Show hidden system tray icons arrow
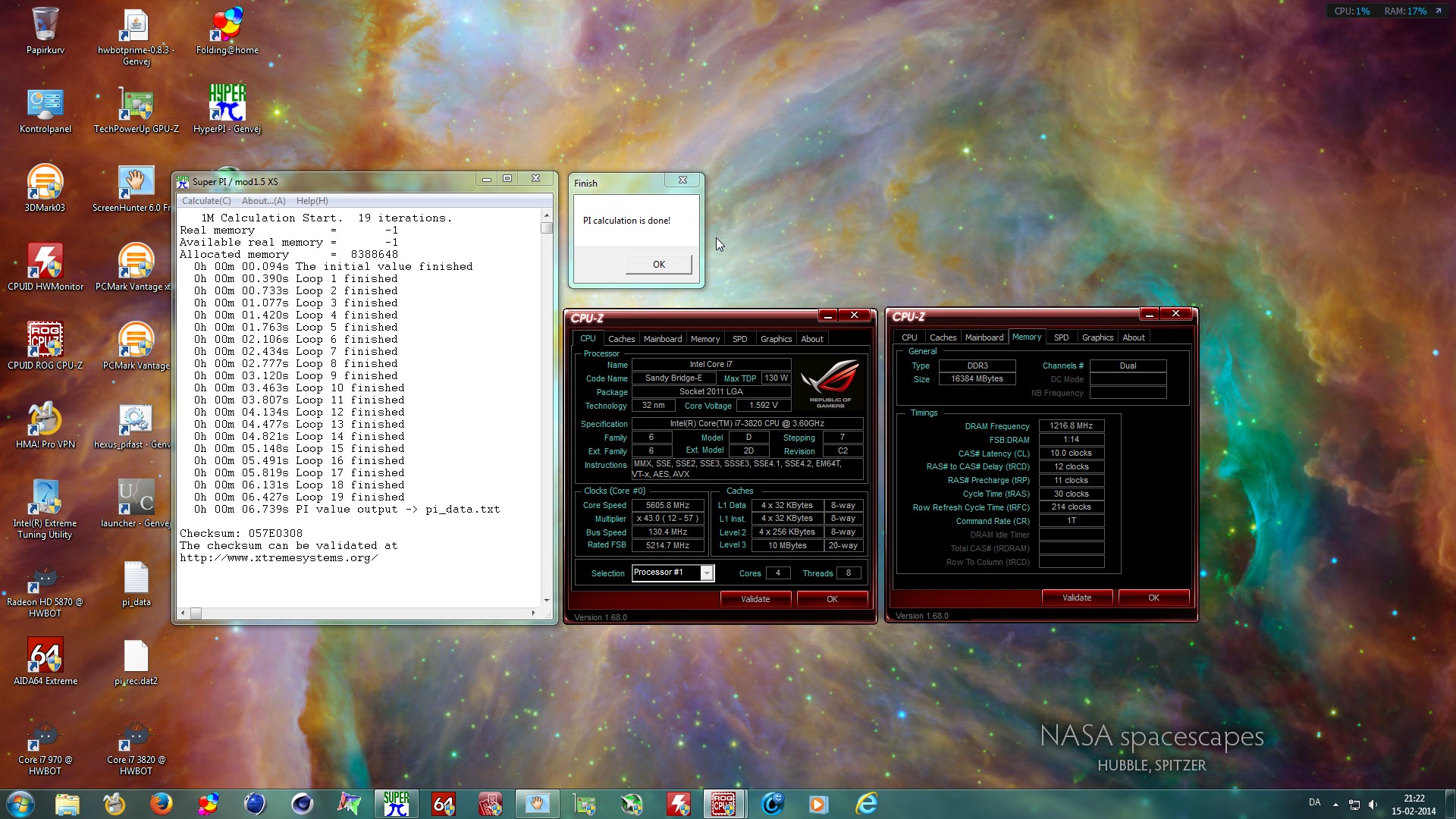Screen dimensions: 1456x819 click(1335, 805)
